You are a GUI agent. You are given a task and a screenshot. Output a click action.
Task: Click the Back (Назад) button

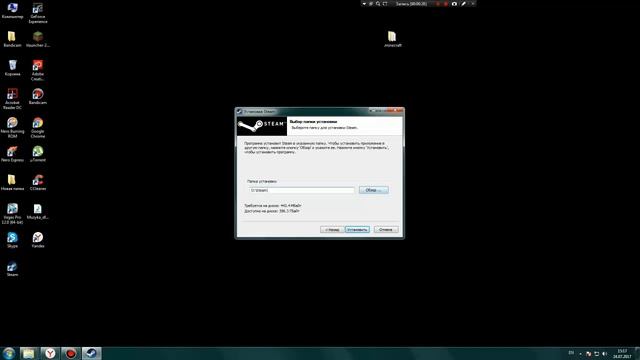click(x=332, y=229)
